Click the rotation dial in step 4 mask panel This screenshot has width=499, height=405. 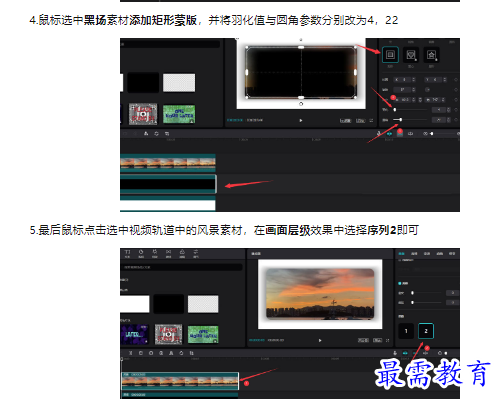[428, 90]
